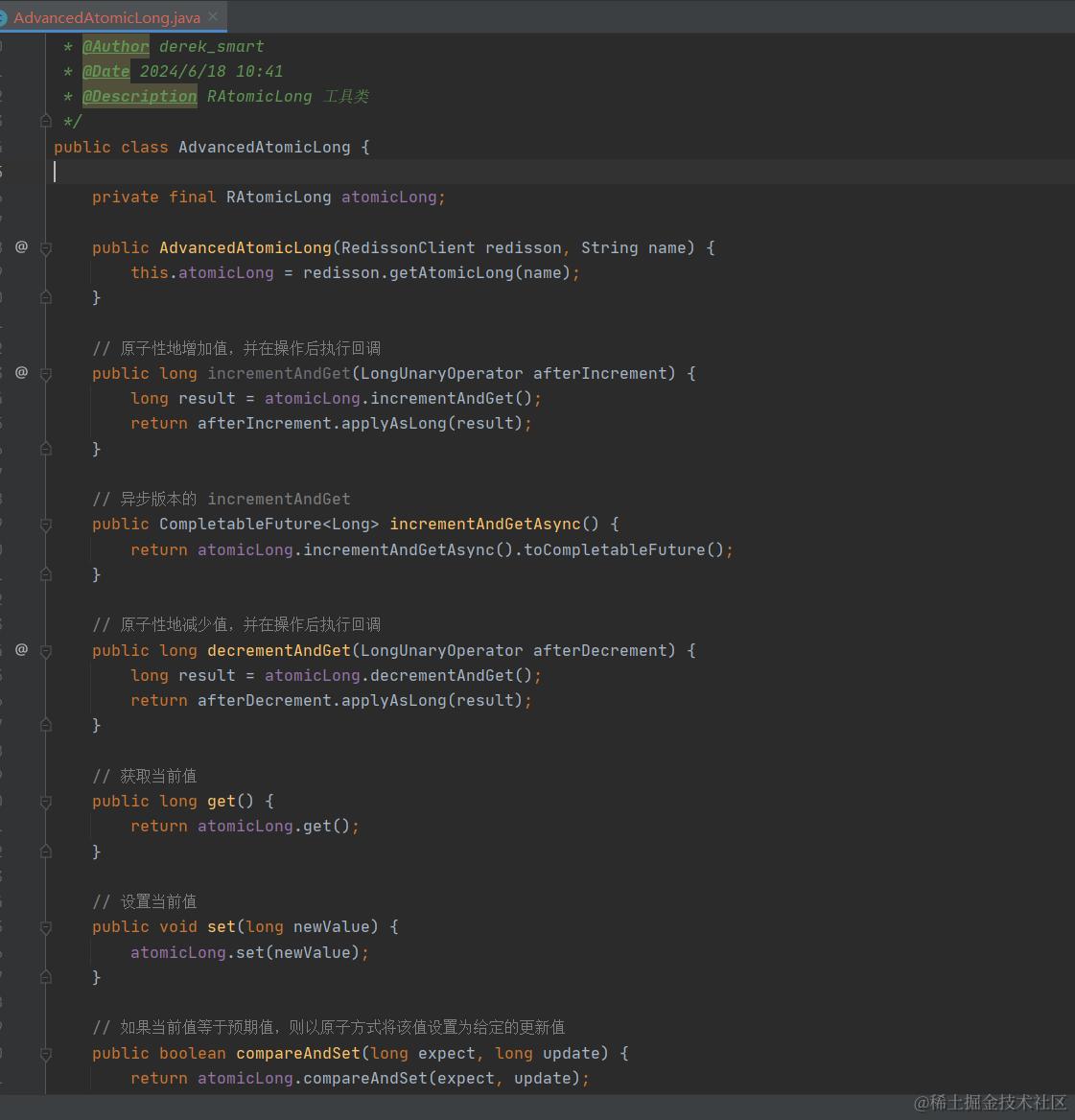
Task: Click the comment '原子性地增加值，并在操作后执行回调'
Action: point(237,349)
